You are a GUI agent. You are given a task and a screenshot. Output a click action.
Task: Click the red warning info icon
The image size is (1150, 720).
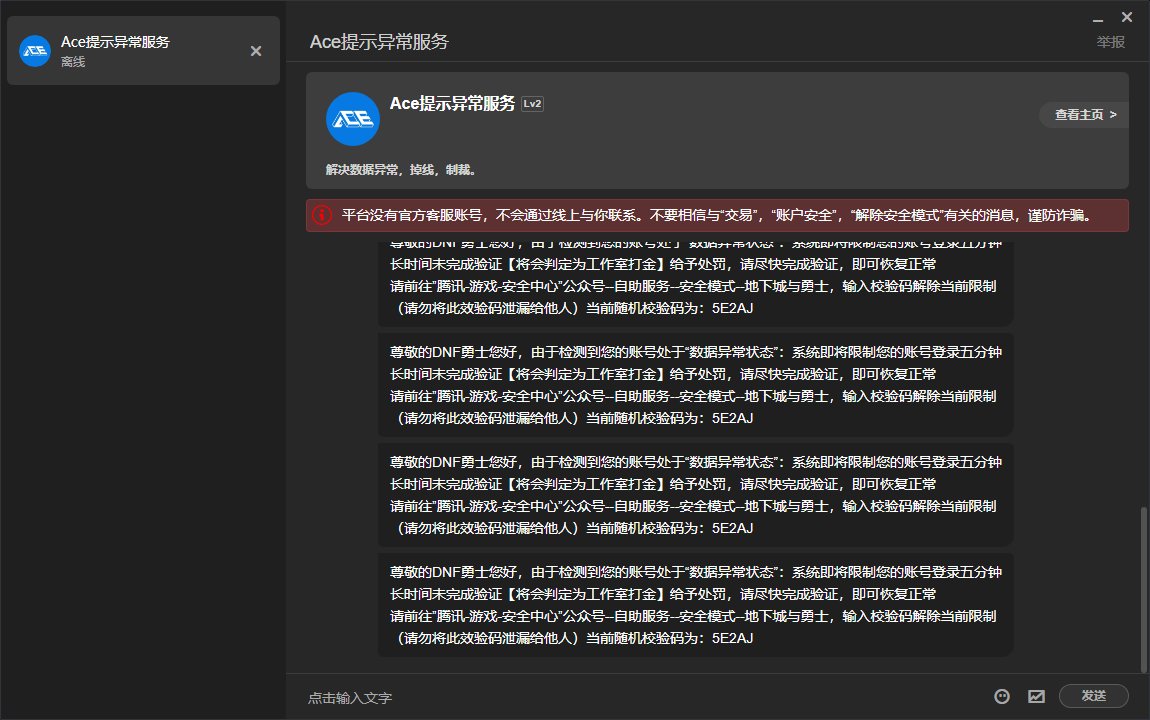pyautogui.click(x=322, y=215)
